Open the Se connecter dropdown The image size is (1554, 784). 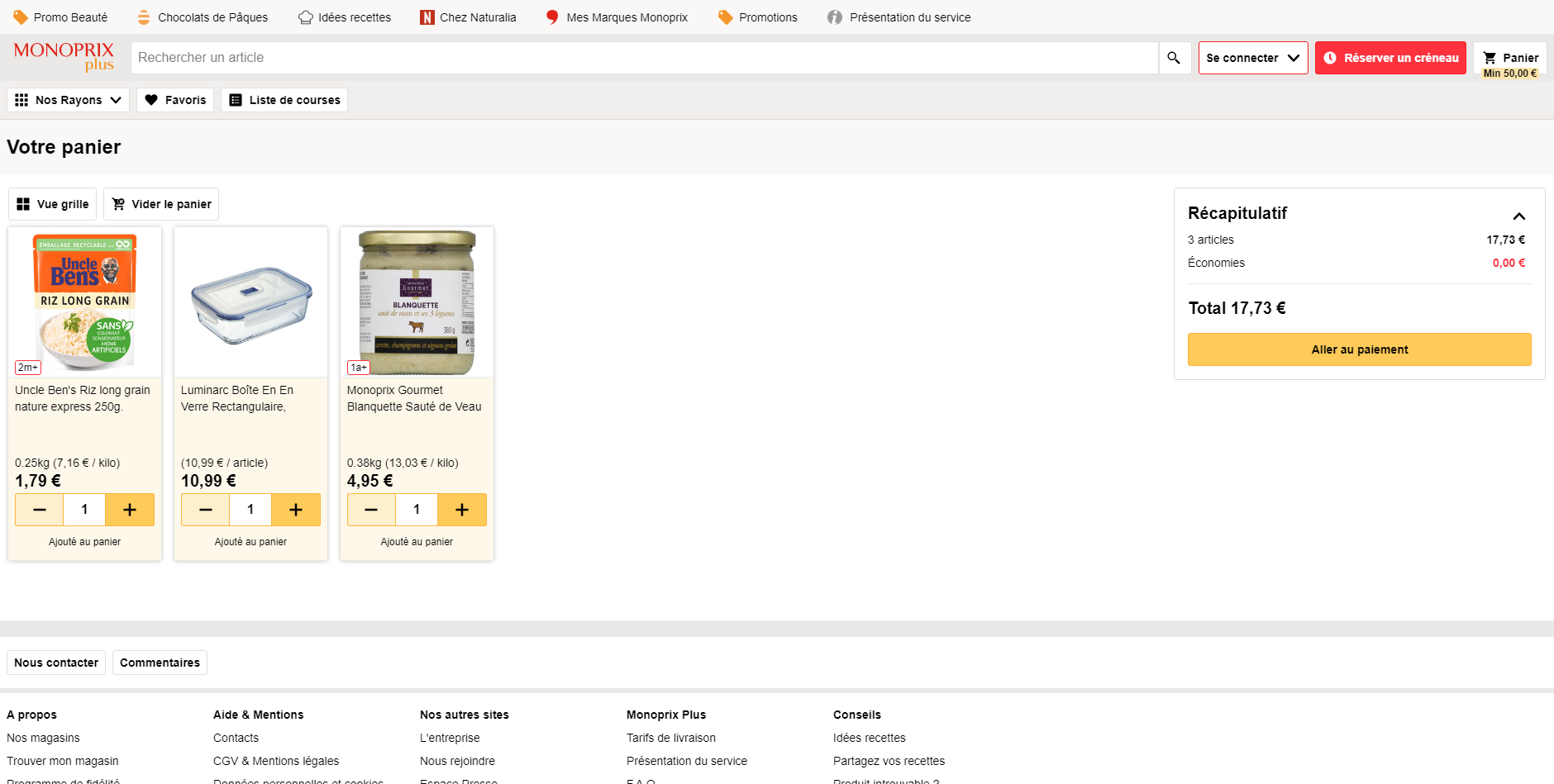pyautogui.click(x=1252, y=58)
